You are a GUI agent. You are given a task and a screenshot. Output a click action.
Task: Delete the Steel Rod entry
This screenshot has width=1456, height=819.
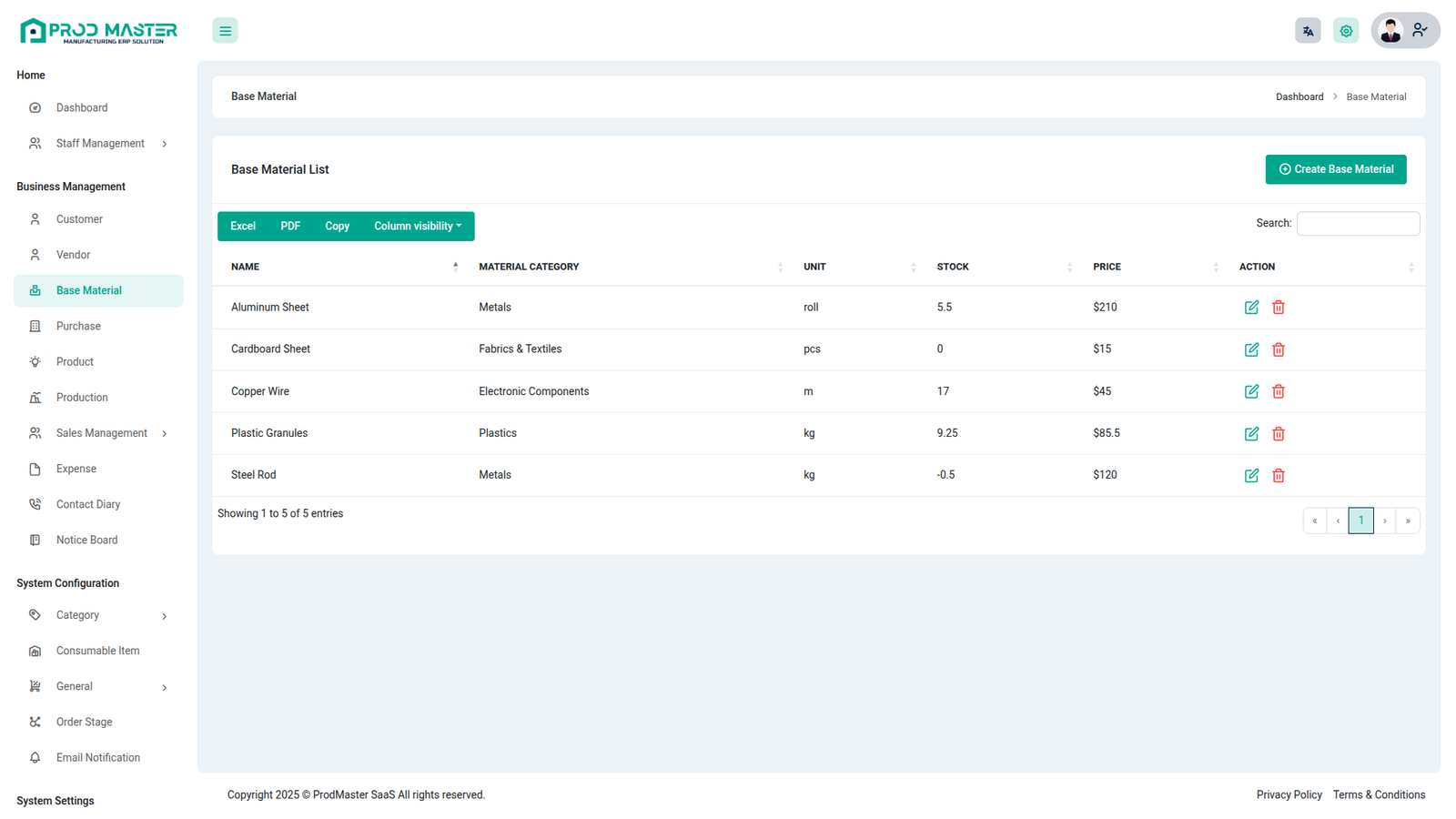(x=1278, y=475)
